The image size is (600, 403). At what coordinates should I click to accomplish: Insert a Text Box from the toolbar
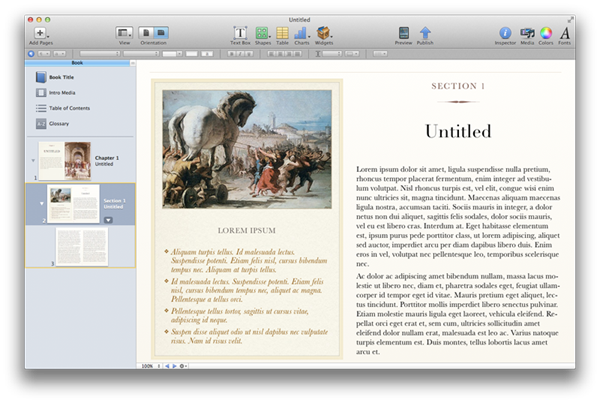point(240,33)
